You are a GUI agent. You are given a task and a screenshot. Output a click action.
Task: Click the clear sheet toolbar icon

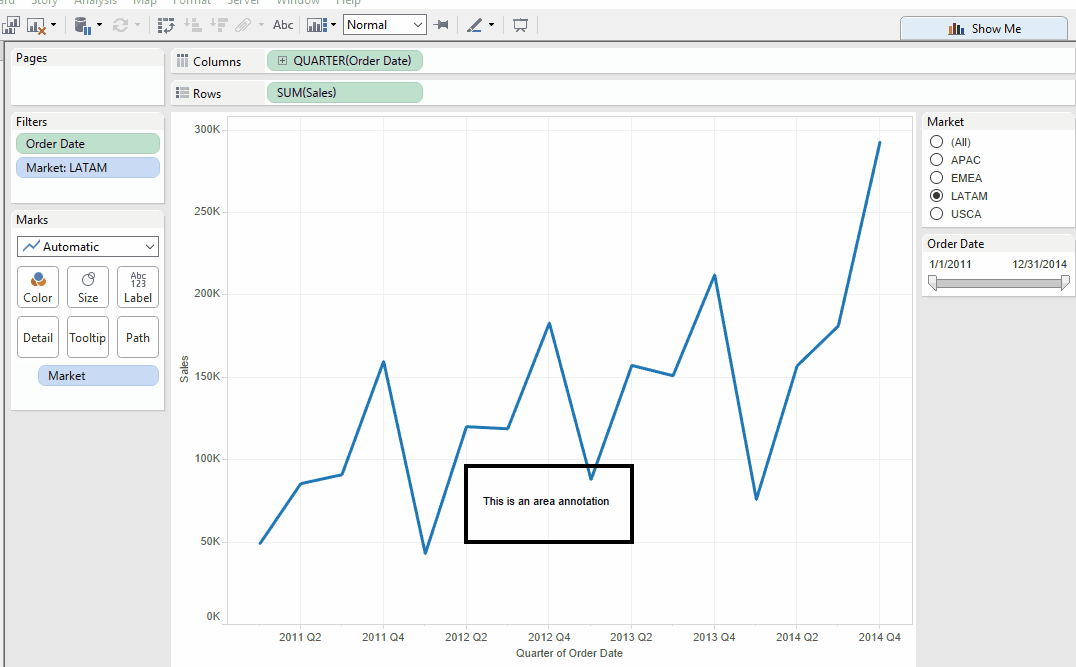[x=36, y=25]
